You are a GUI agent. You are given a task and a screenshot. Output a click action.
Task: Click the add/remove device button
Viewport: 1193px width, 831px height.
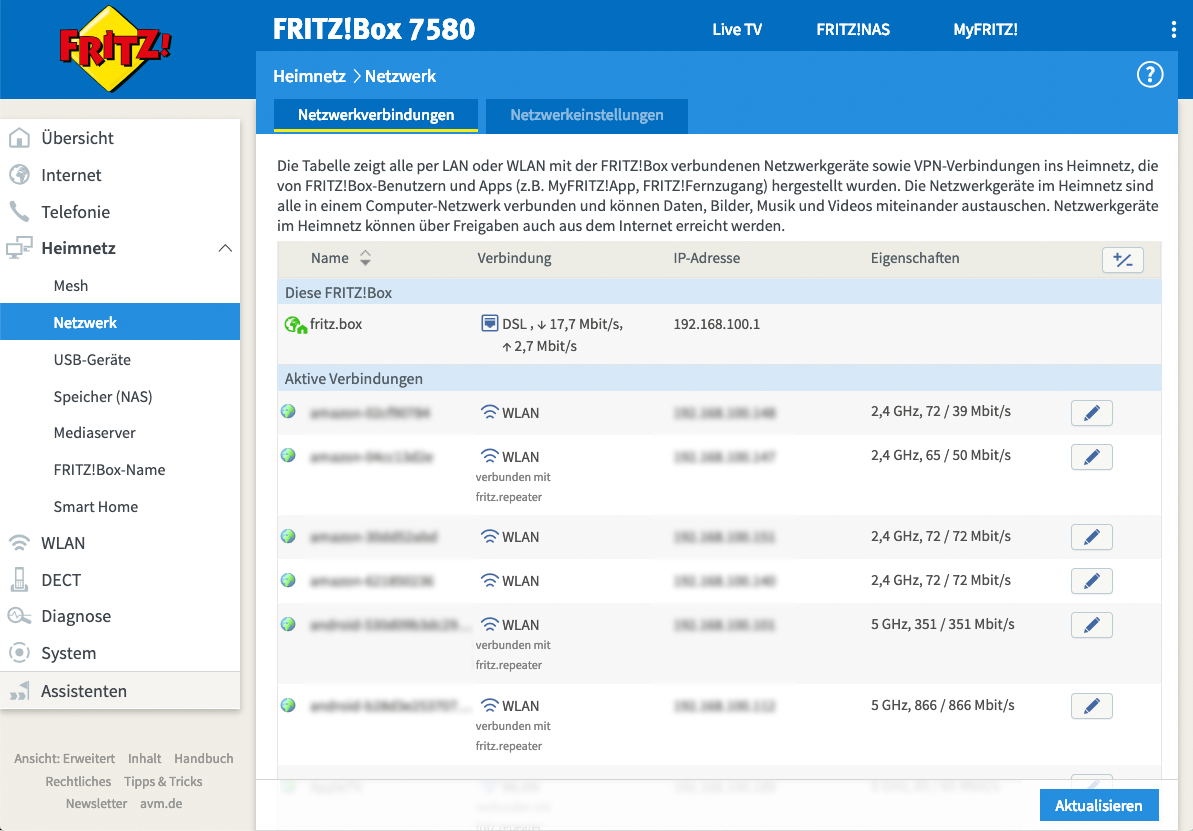tap(1122, 259)
